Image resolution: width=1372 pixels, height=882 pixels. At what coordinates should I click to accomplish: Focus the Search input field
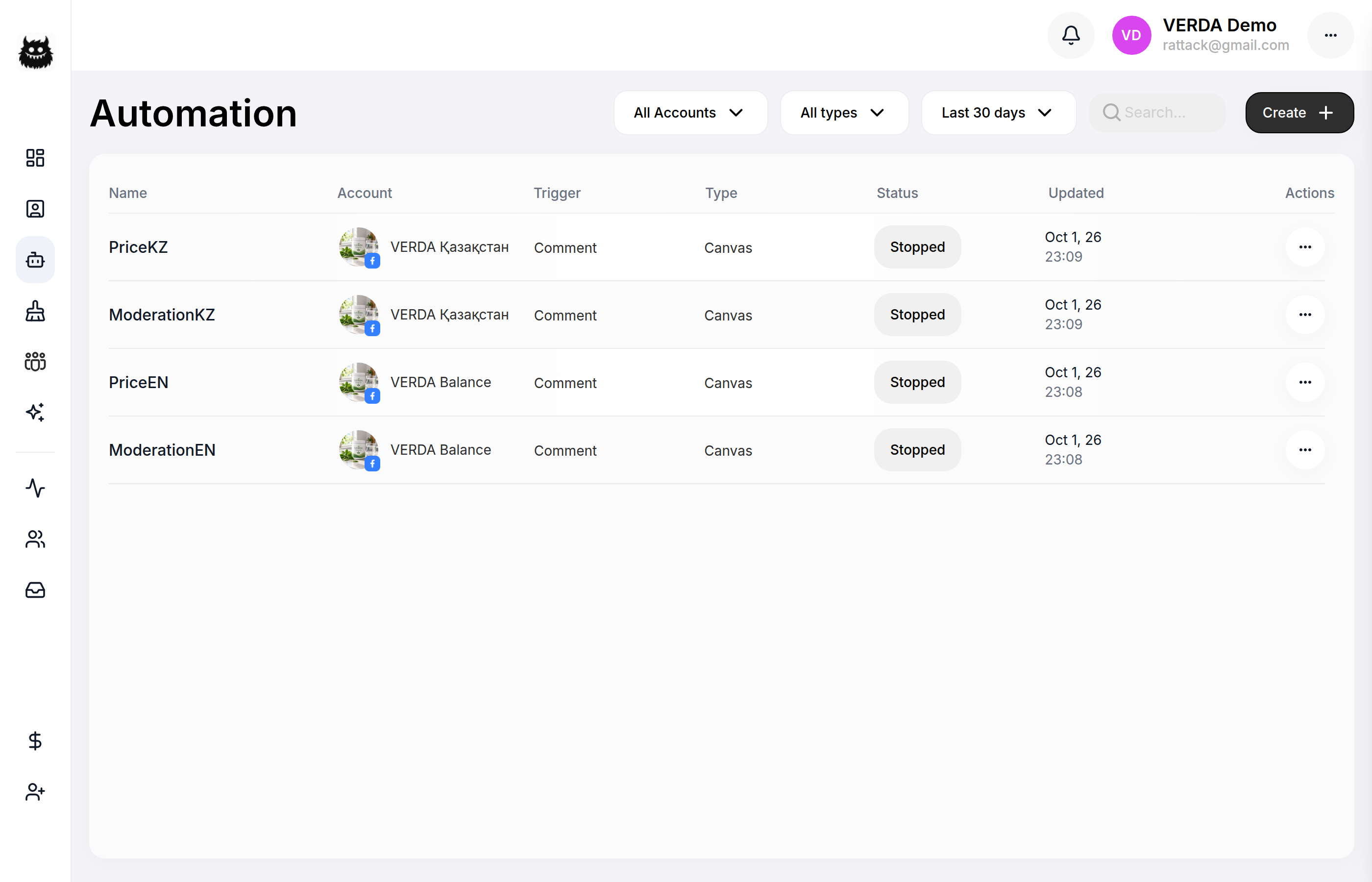(x=1157, y=113)
